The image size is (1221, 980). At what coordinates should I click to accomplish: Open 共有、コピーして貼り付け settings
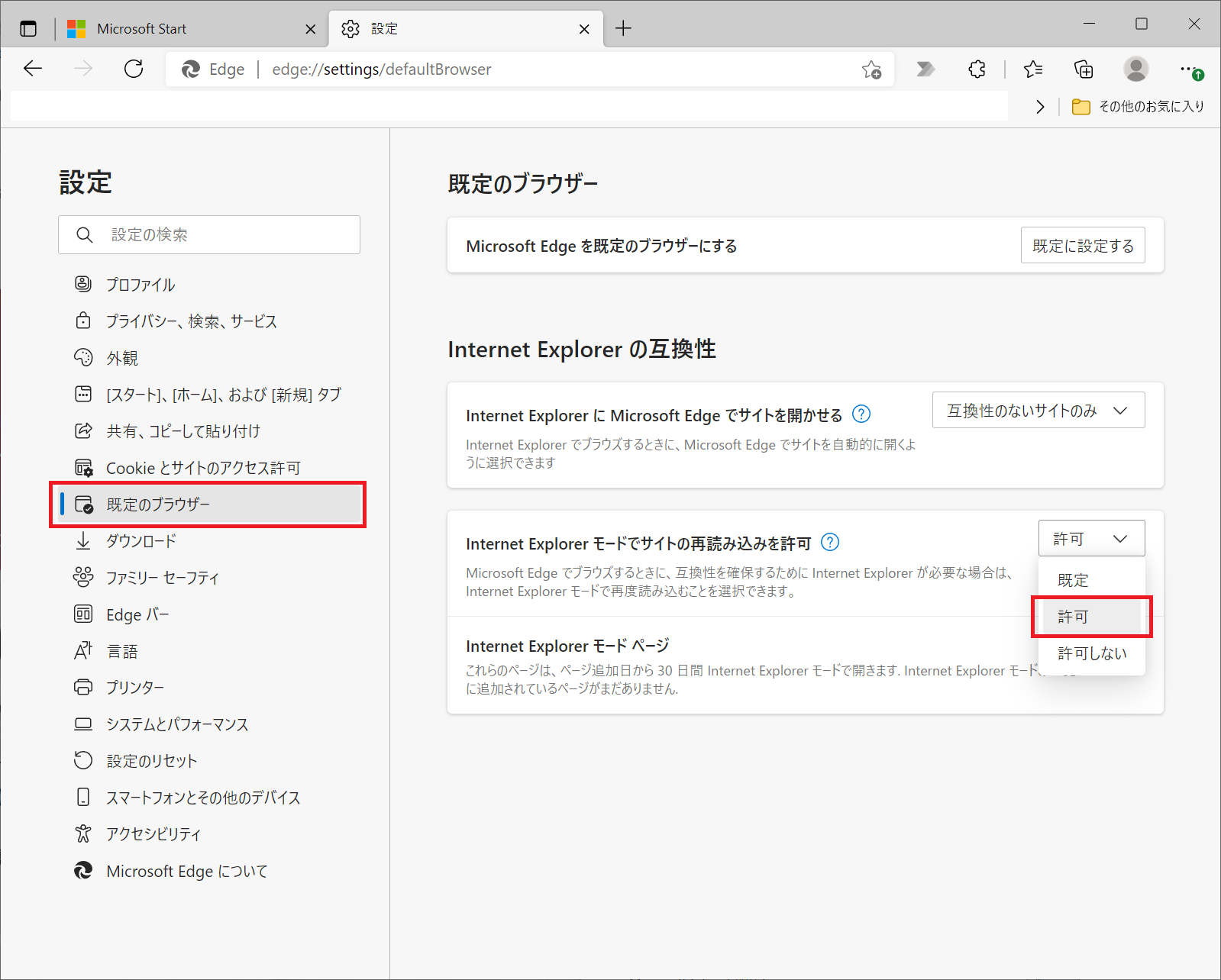[209, 431]
